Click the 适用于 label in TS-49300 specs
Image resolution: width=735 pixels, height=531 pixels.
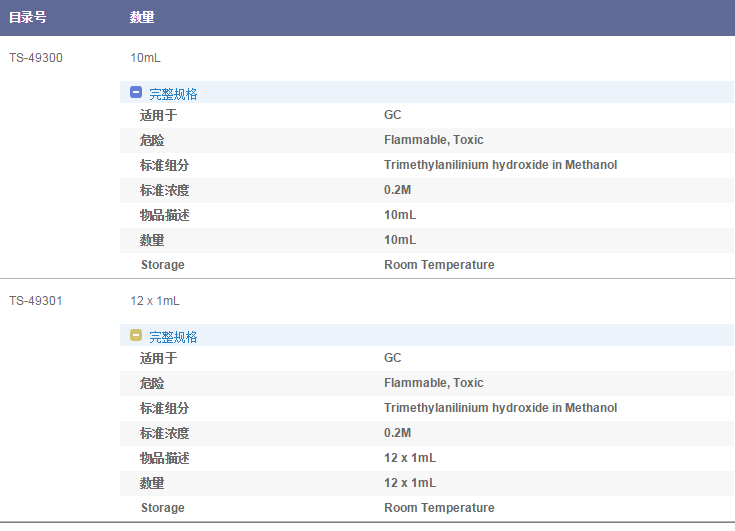click(x=158, y=115)
